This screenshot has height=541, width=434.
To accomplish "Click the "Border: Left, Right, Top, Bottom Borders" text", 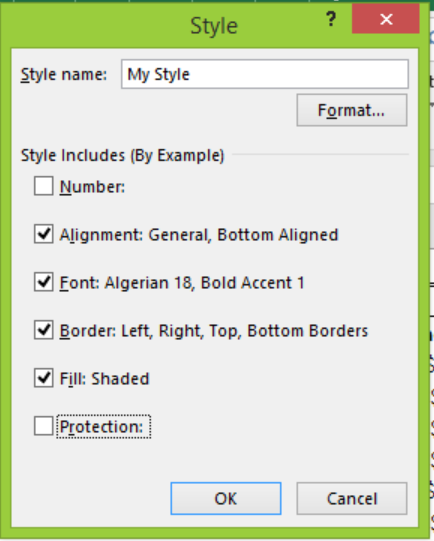I will [214, 331].
